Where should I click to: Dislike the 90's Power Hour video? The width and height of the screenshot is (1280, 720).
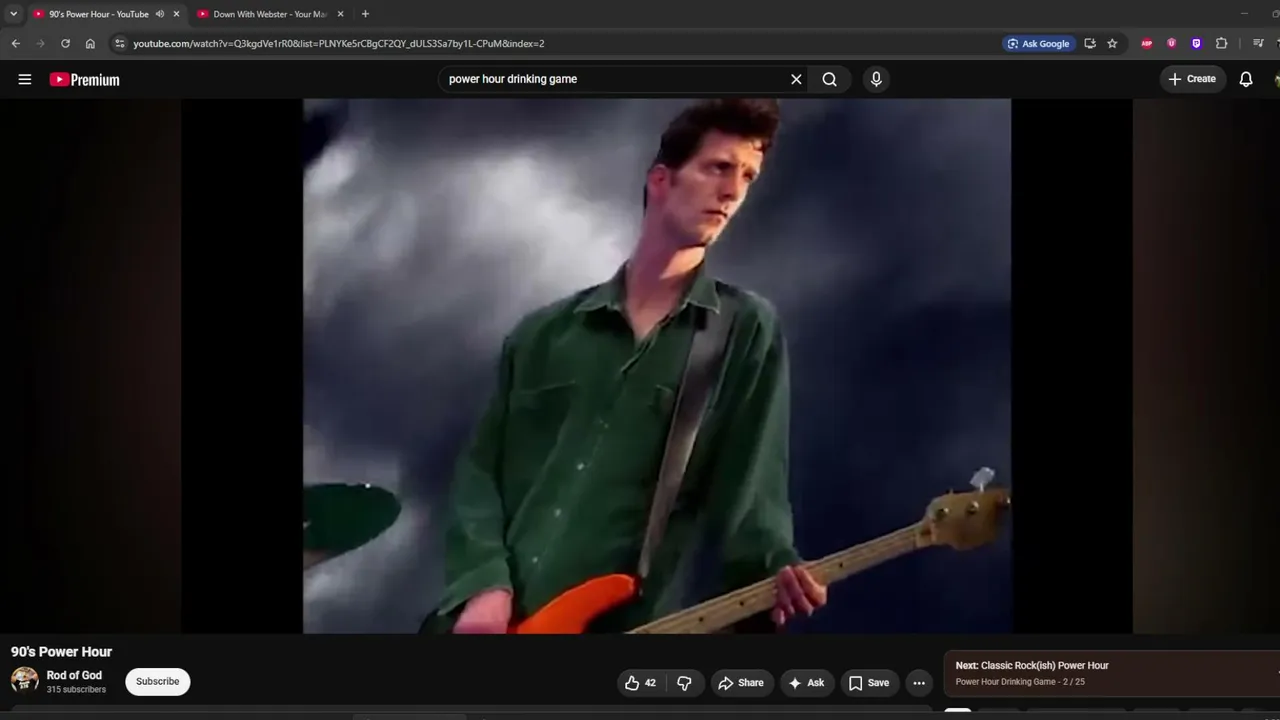(685, 683)
